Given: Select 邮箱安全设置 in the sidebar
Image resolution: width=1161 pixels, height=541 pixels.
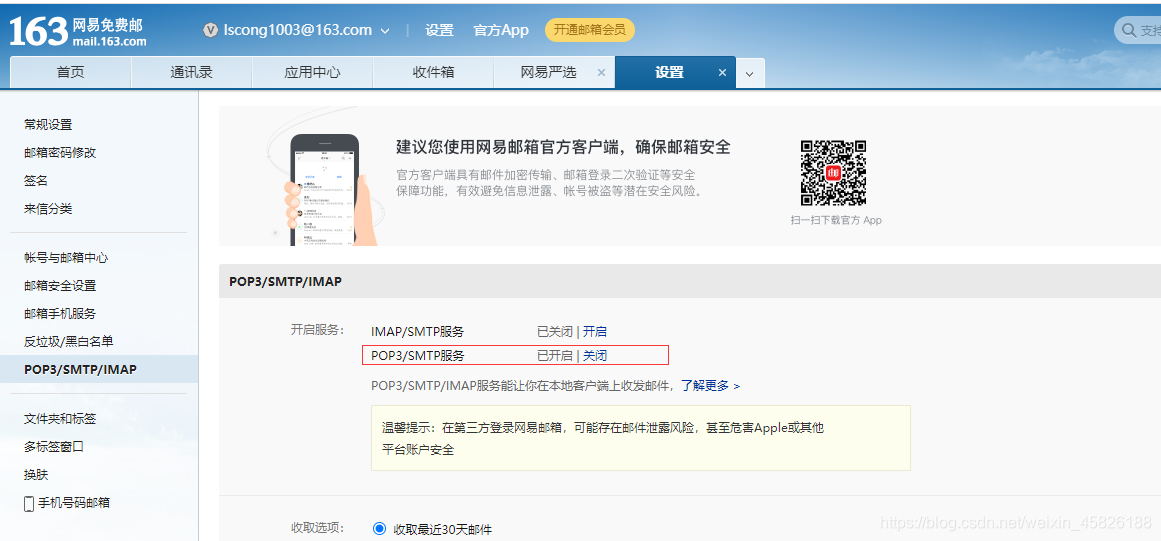Looking at the screenshot, I should pyautogui.click(x=60, y=285).
